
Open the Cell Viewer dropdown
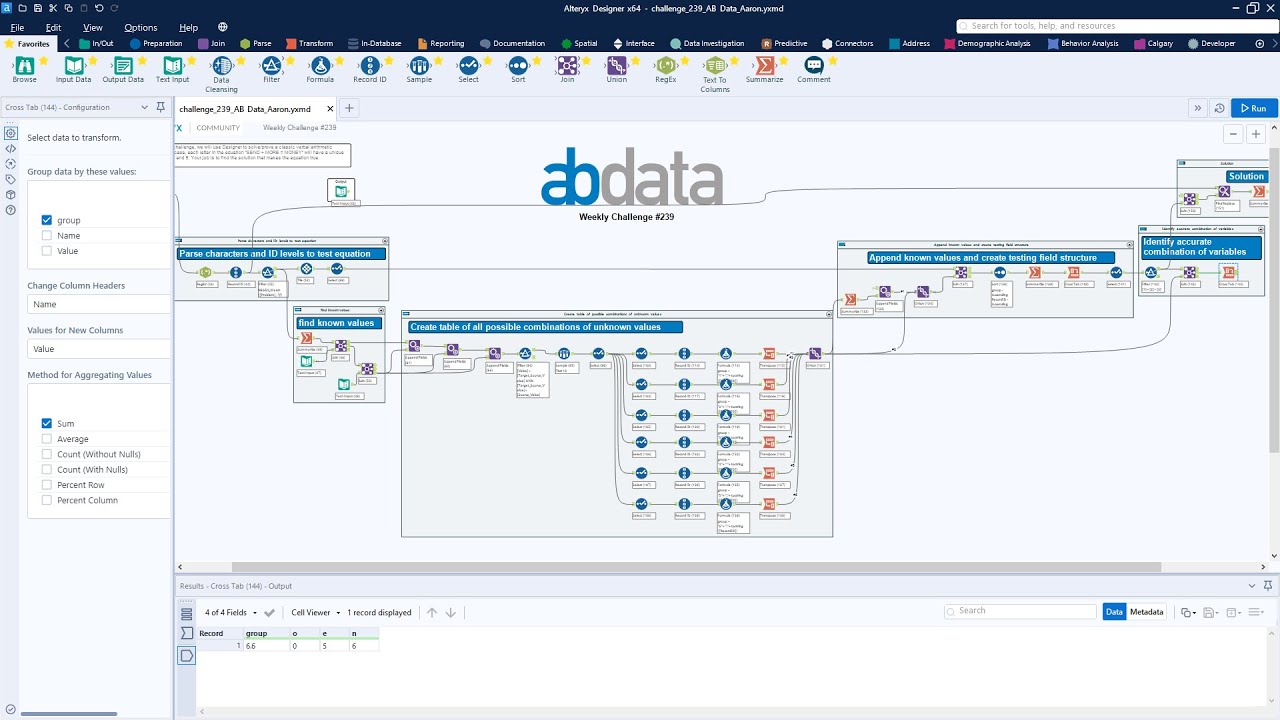pos(315,612)
